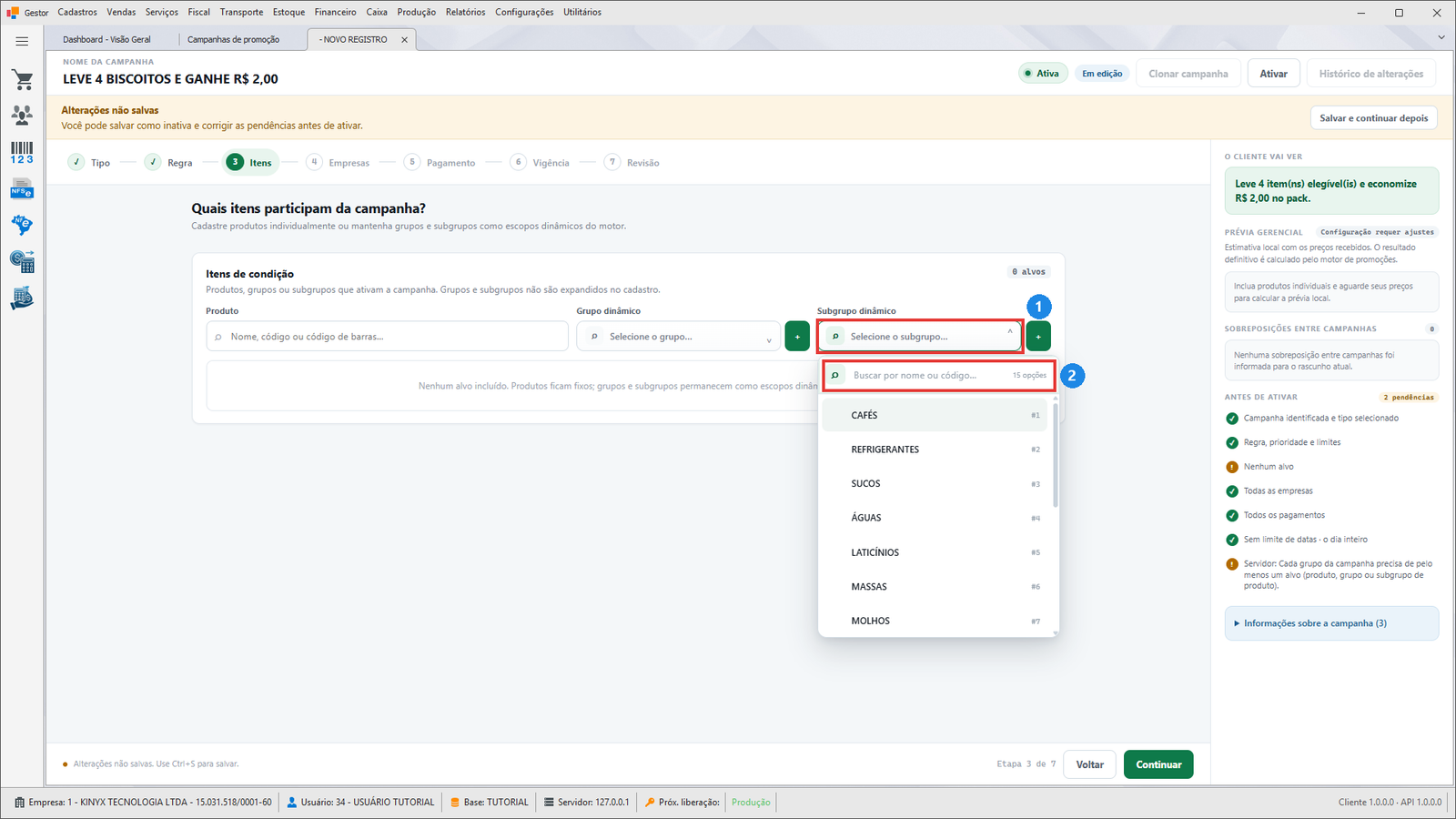Image resolution: width=1456 pixels, height=819 pixels.
Task: Add the selected dynamic subgroup with plus button
Action: [1038, 337]
